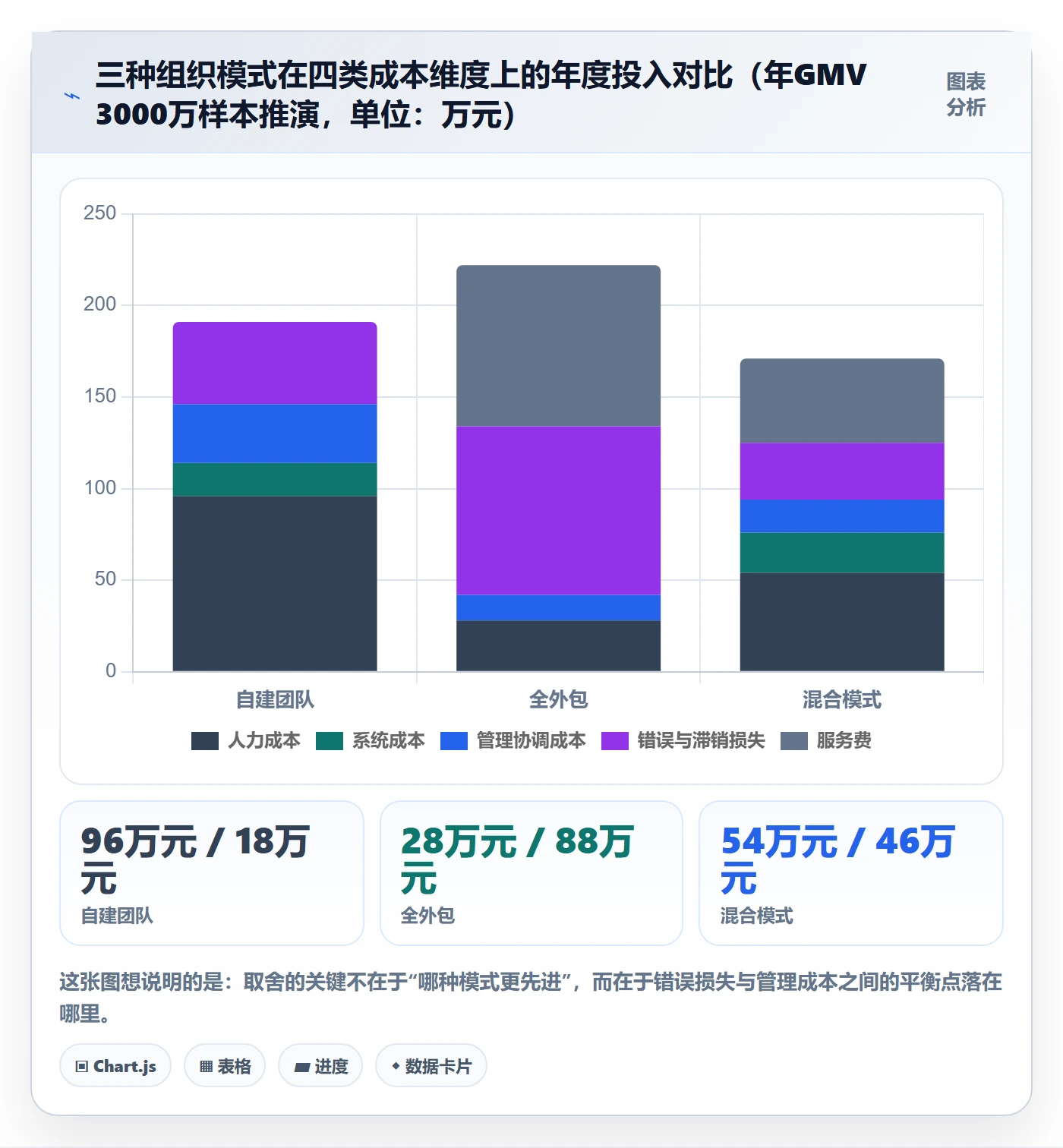Click the 200 y-axis tick label
The height and width of the screenshot is (1148, 1063).
pos(100,304)
